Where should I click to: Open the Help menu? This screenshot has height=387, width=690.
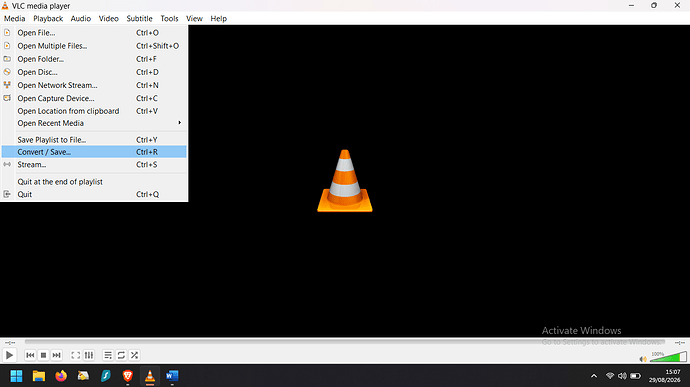(x=218, y=18)
